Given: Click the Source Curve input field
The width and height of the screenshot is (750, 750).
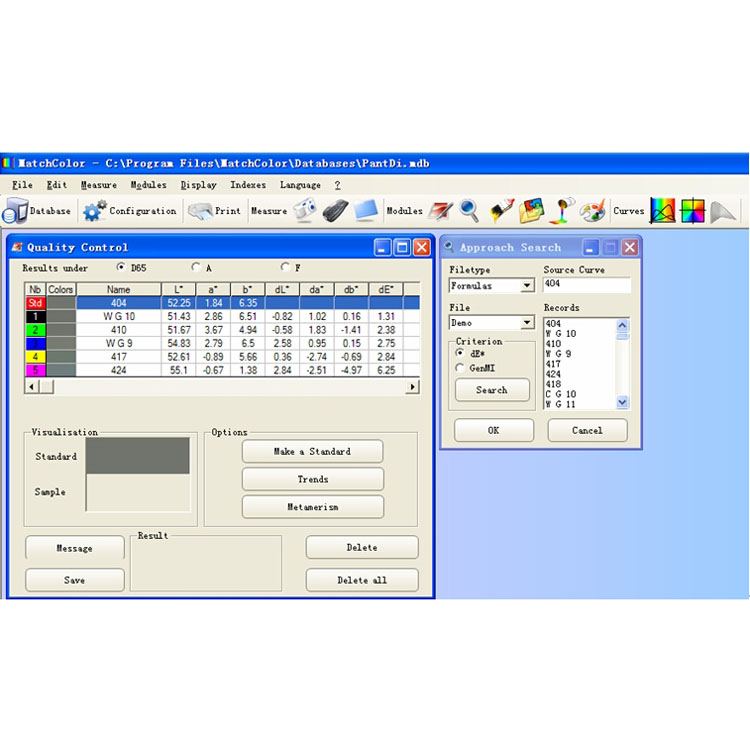Looking at the screenshot, I should [x=586, y=285].
